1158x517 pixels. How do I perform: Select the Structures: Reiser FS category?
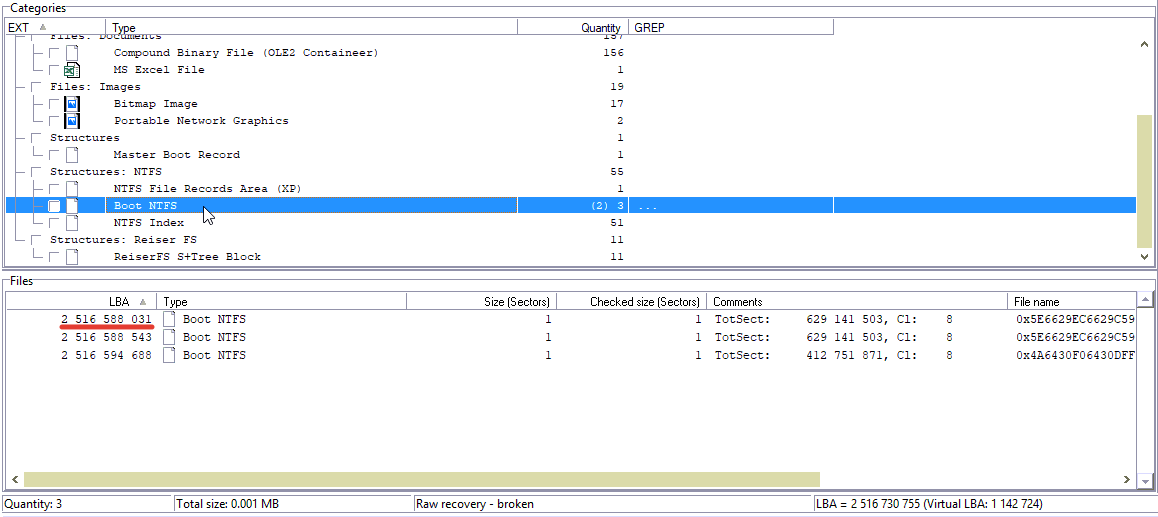pos(123,240)
